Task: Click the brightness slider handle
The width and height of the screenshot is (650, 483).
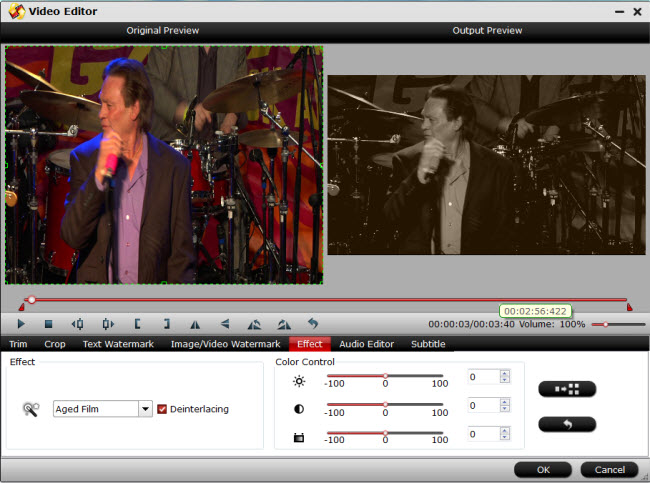Action: [385, 376]
